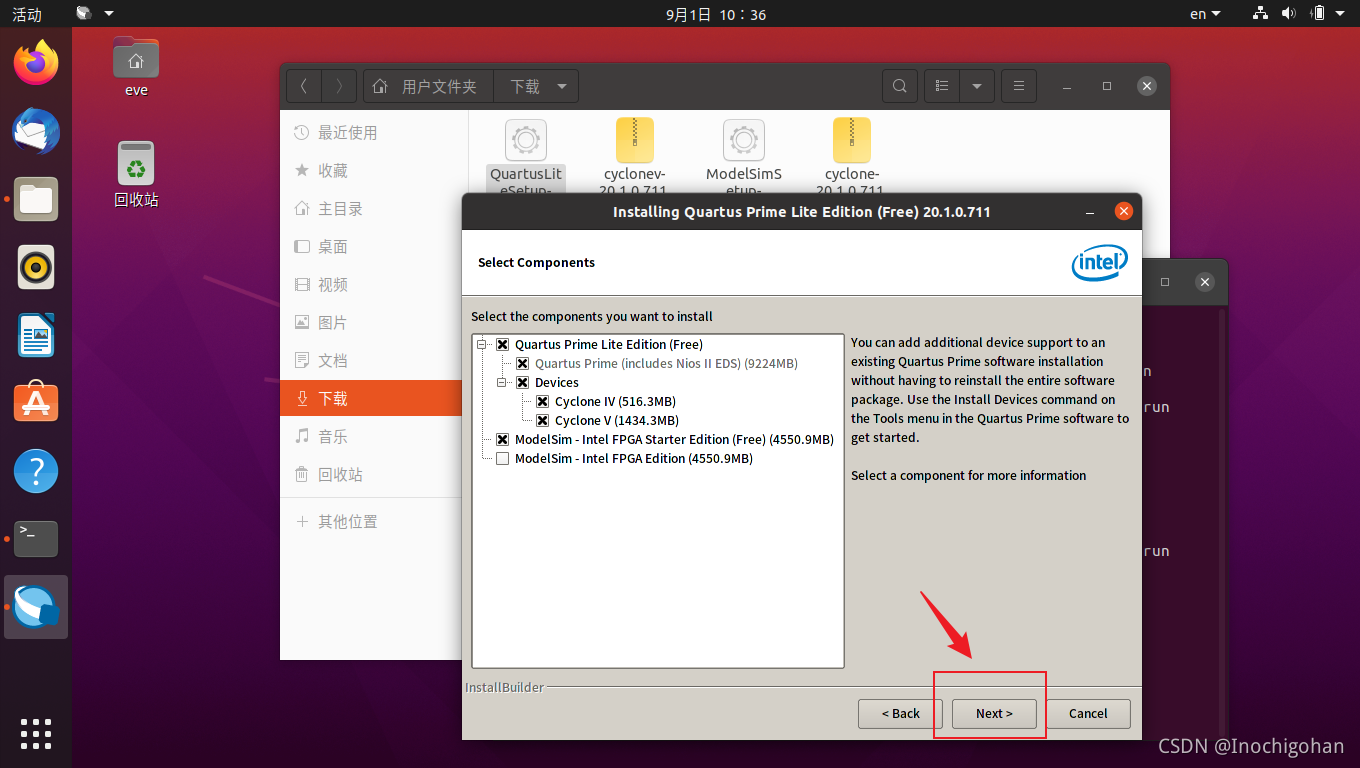Click the home icon in Files path bar

[x=380, y=87]
